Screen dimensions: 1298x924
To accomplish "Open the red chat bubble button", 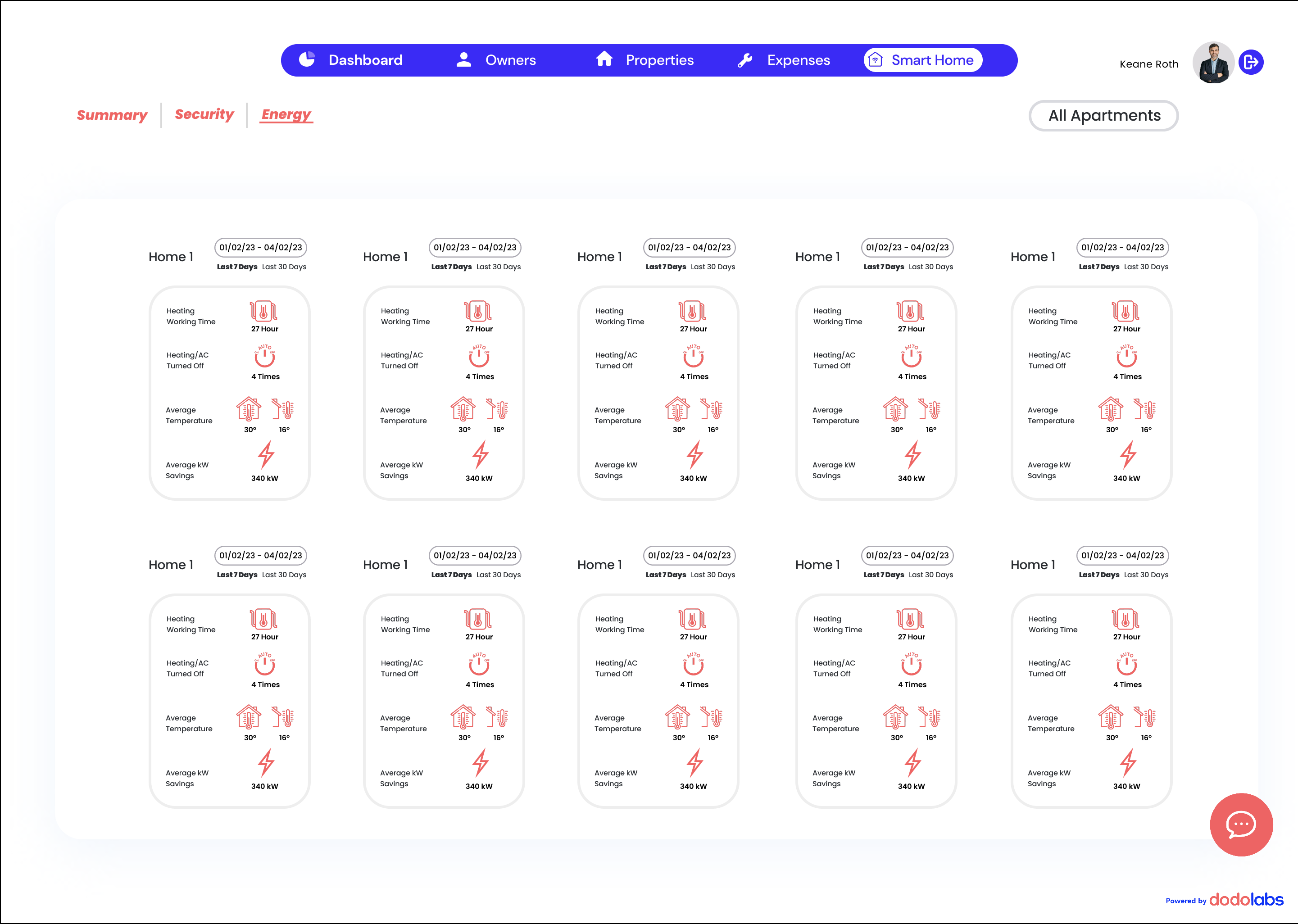I will coord(1241,824).
